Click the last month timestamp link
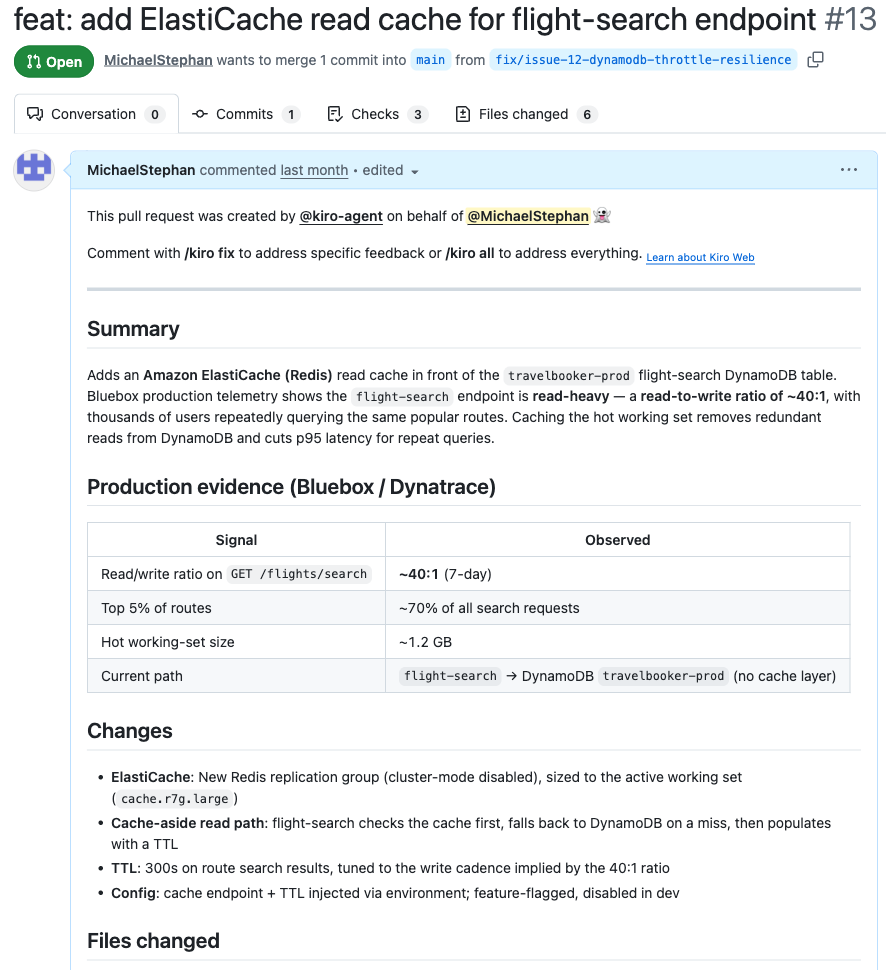The width and height of the screenshot is (886, 970). [314, 170]
